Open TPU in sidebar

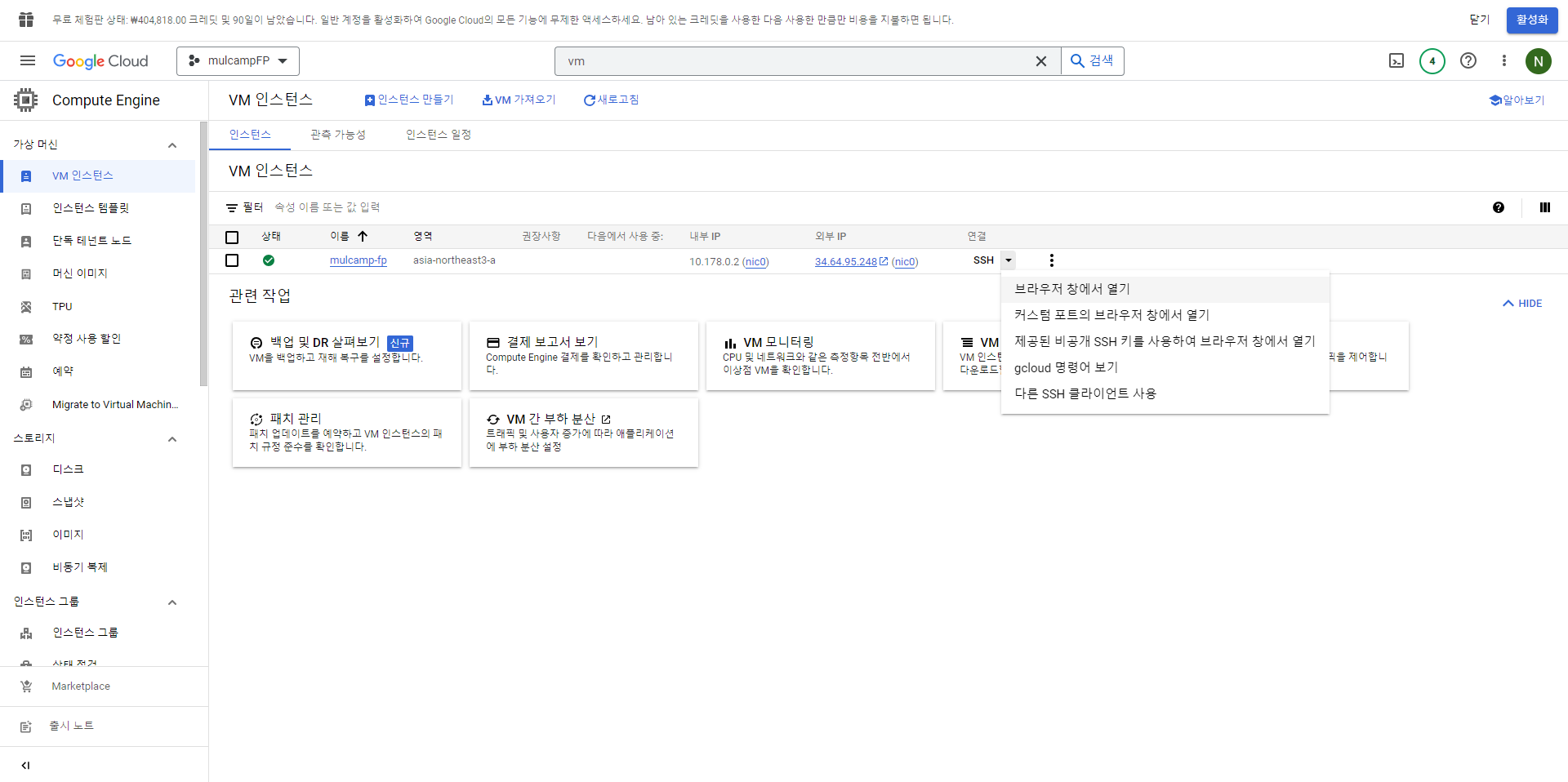point(98,306)
